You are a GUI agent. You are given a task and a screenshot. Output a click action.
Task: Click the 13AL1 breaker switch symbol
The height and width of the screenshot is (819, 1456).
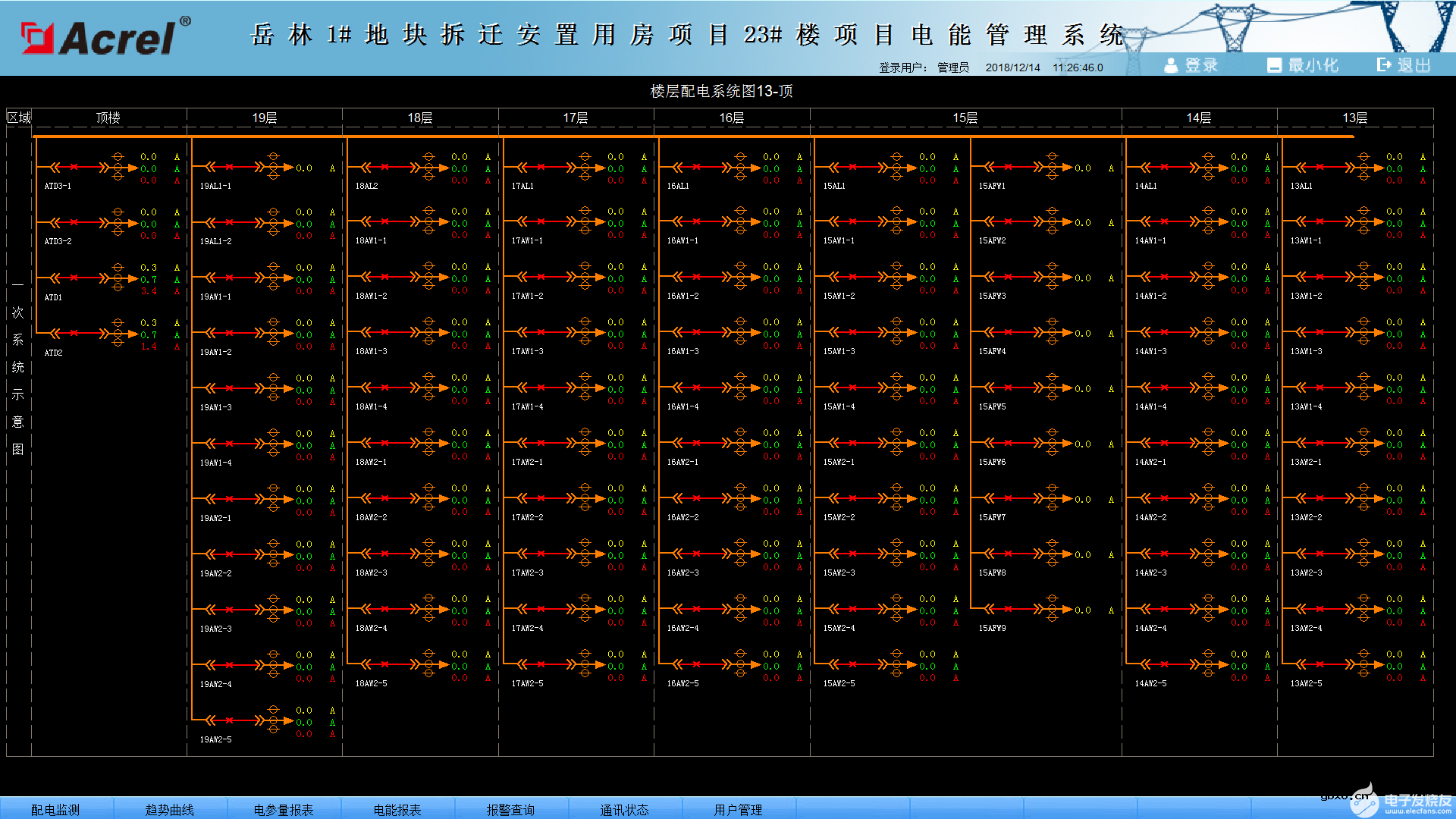pos(1319,167)
